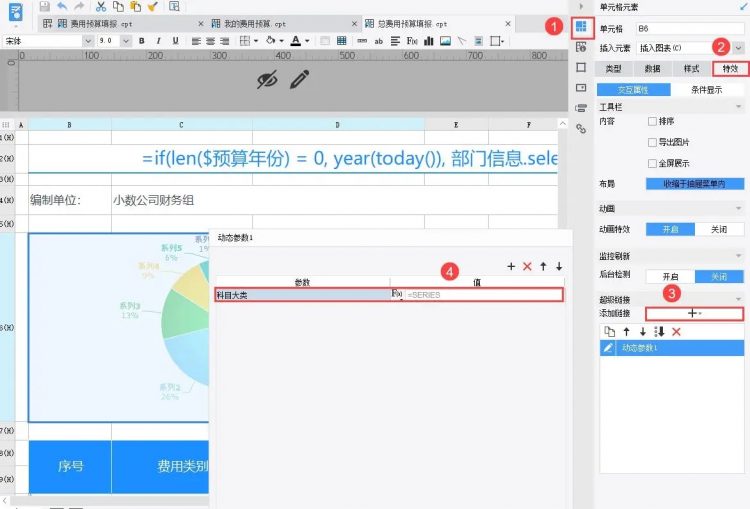The width and height of the screenshot is (750, 509).
Task: Activate the format painter brush
Action: (x=153, y=6)
